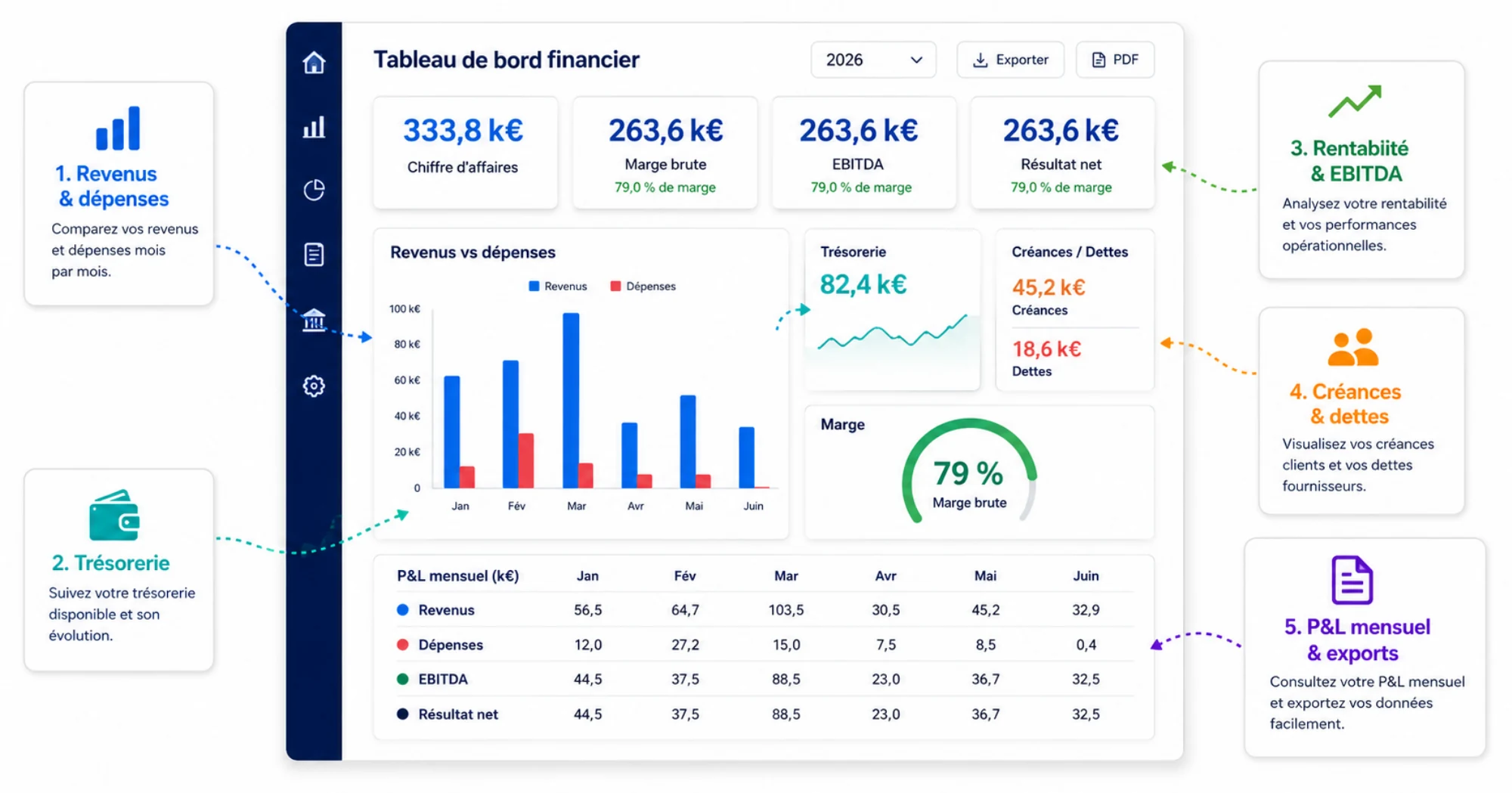Click the blue Jan revenue bar

452,432
